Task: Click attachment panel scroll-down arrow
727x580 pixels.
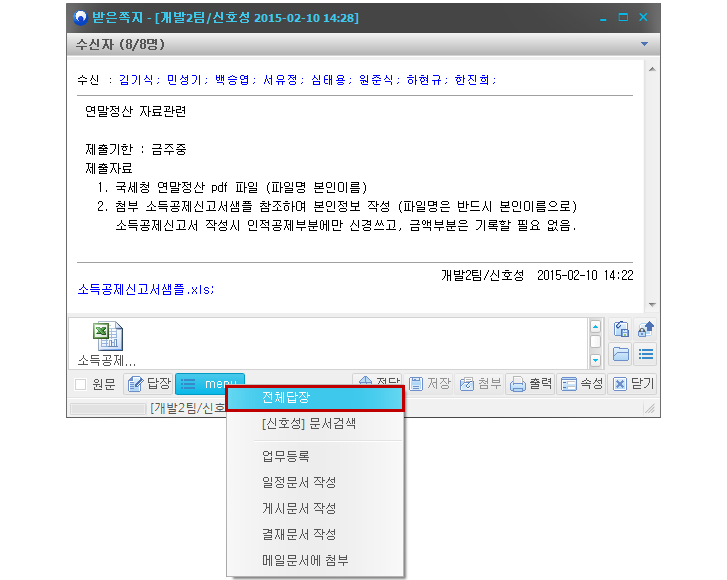Action: (x=595, y=360)
